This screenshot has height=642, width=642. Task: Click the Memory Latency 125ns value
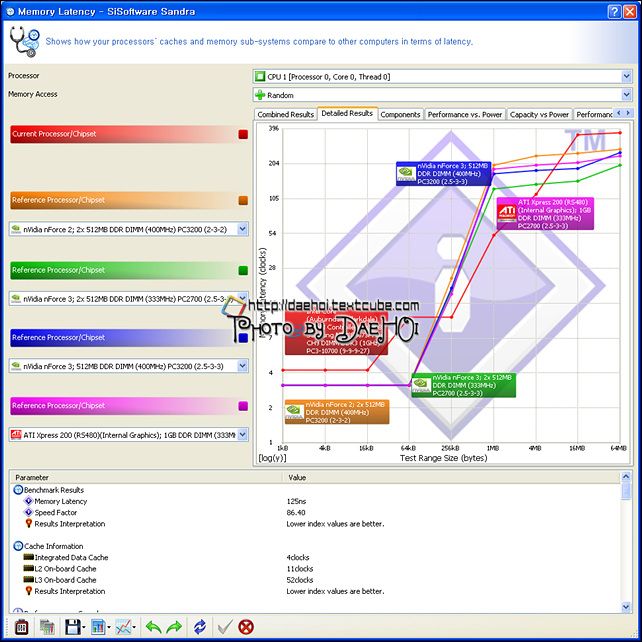coord(296,501)
